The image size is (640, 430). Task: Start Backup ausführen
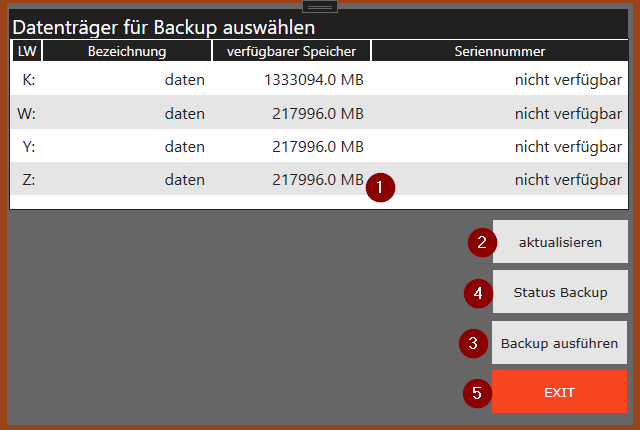[x=559, y=343]
